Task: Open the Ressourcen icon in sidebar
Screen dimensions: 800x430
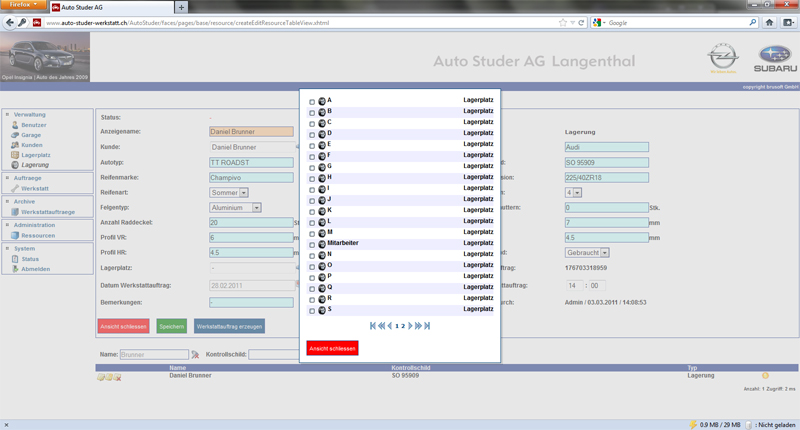Action: pyautogui.click(x=15, y=236)
